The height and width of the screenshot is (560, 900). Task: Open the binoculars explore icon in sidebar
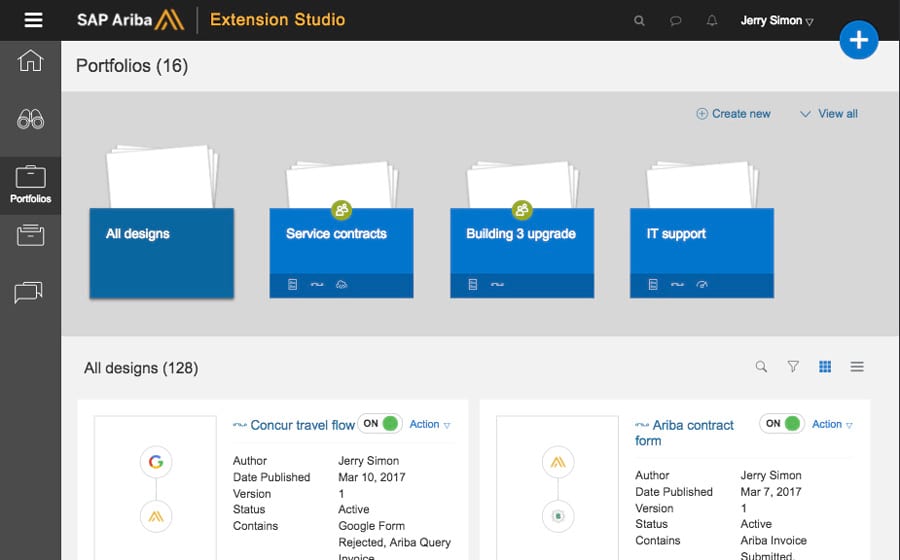pos(30,119)
